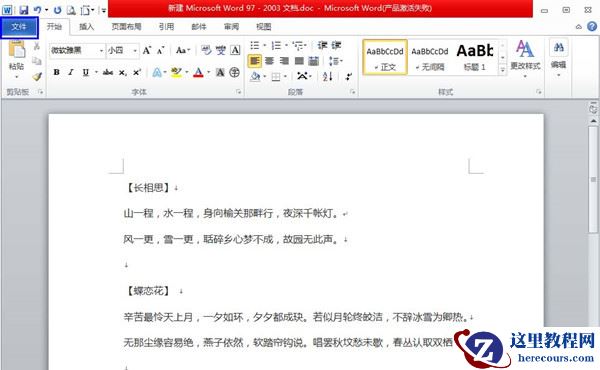
Task: Apply superscript formatting
Action: 137,72
